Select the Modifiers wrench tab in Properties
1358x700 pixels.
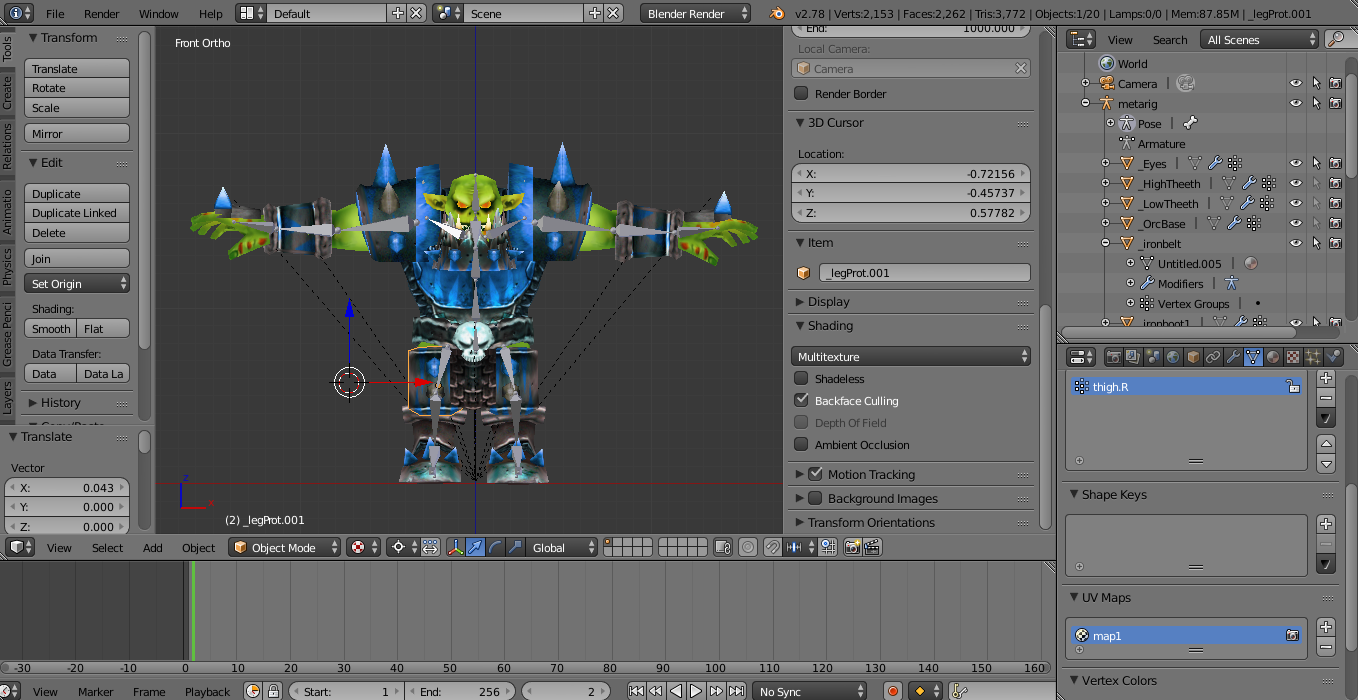(x=1233, y=356)
